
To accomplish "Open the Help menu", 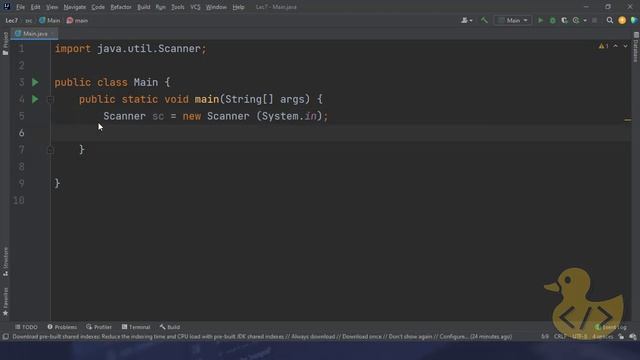I will 238,7.
